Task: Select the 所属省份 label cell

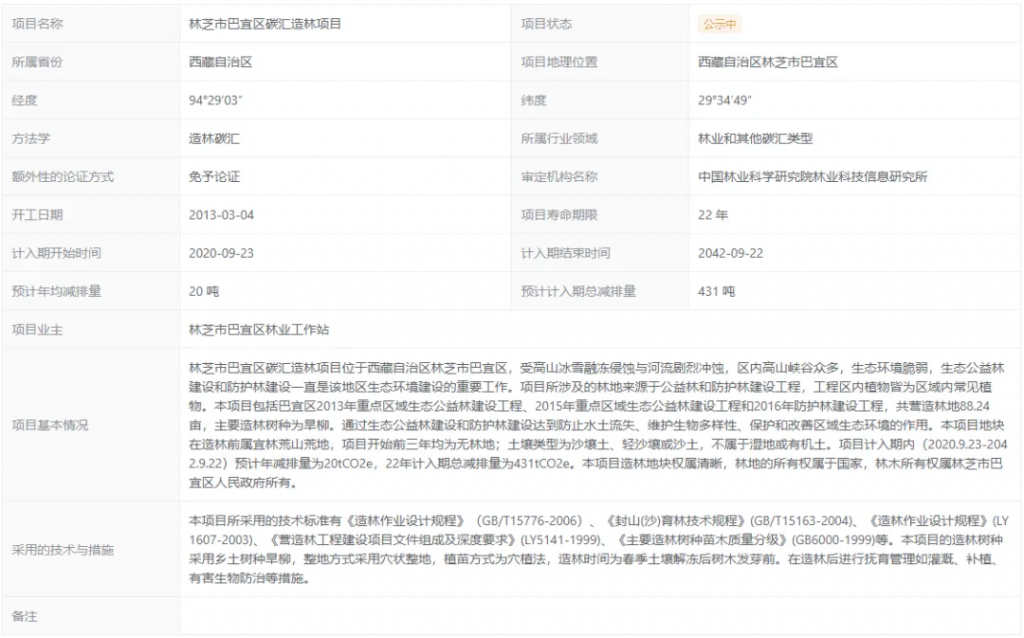Action: click(37, 62)
